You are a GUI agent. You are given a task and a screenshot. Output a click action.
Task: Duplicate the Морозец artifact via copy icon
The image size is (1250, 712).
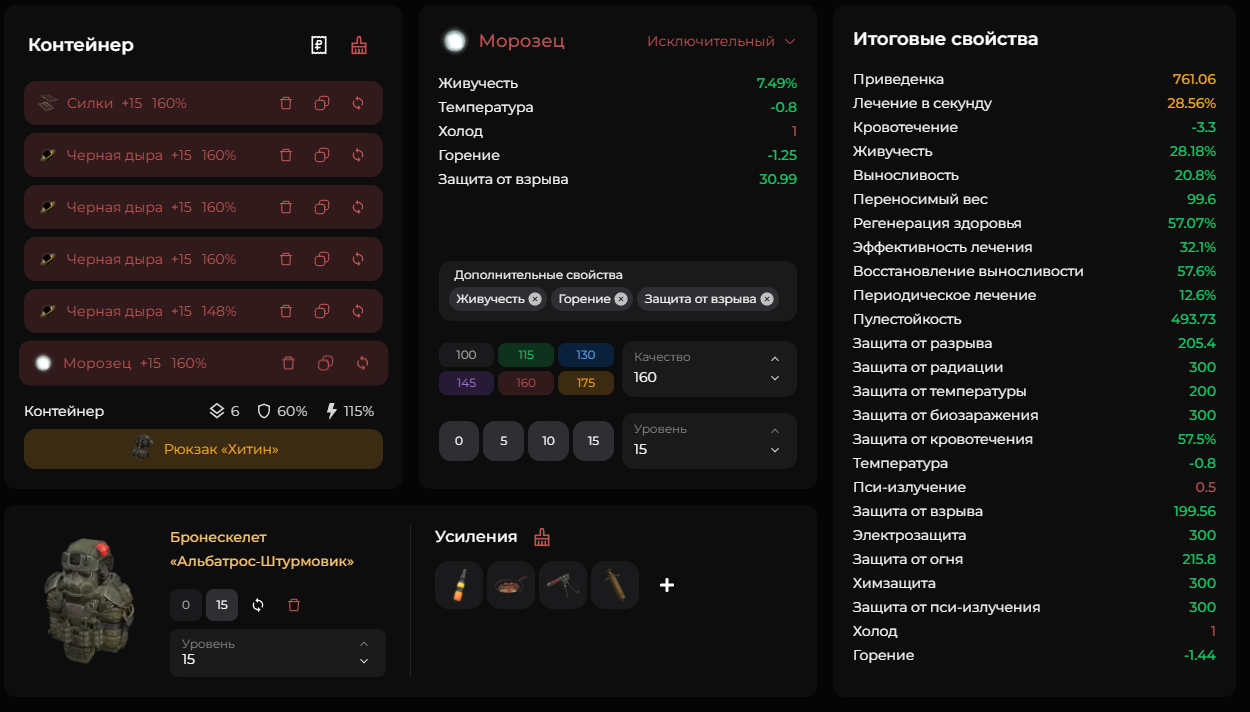(x=325, y=363)
